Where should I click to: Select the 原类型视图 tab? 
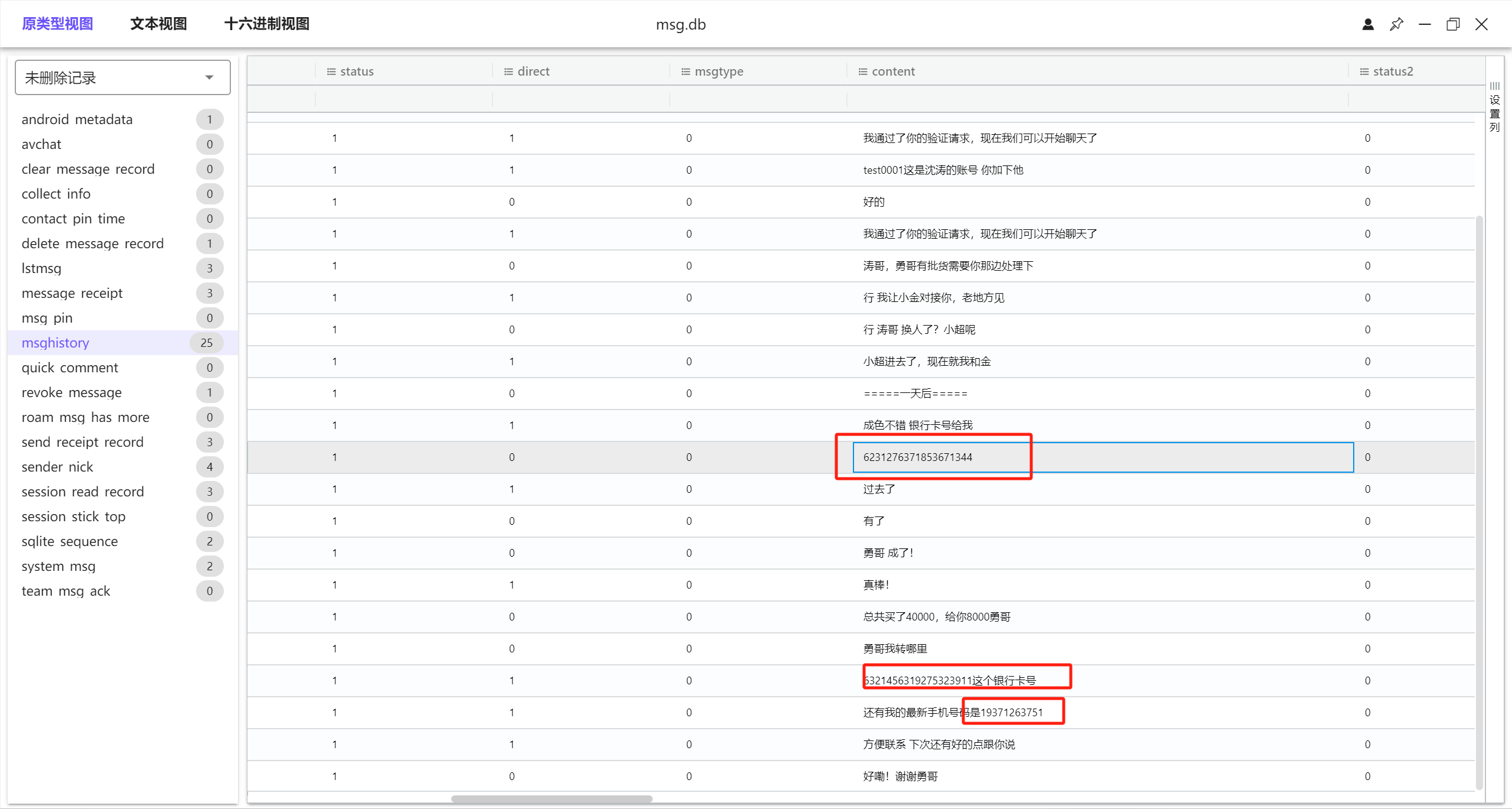click(x=57, y=24)
